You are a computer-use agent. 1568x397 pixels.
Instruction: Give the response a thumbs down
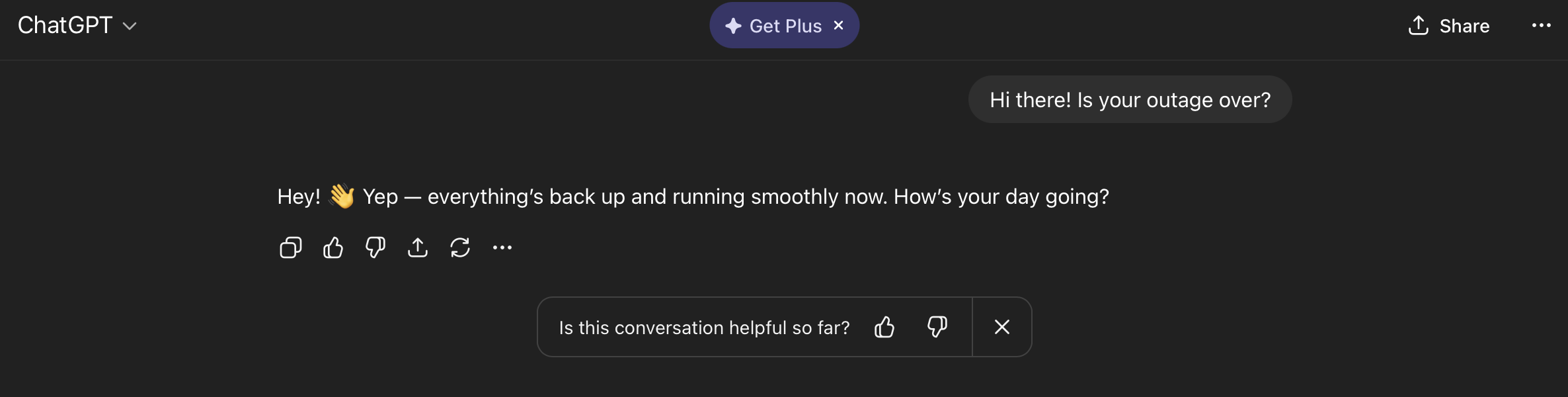[375, 247]
